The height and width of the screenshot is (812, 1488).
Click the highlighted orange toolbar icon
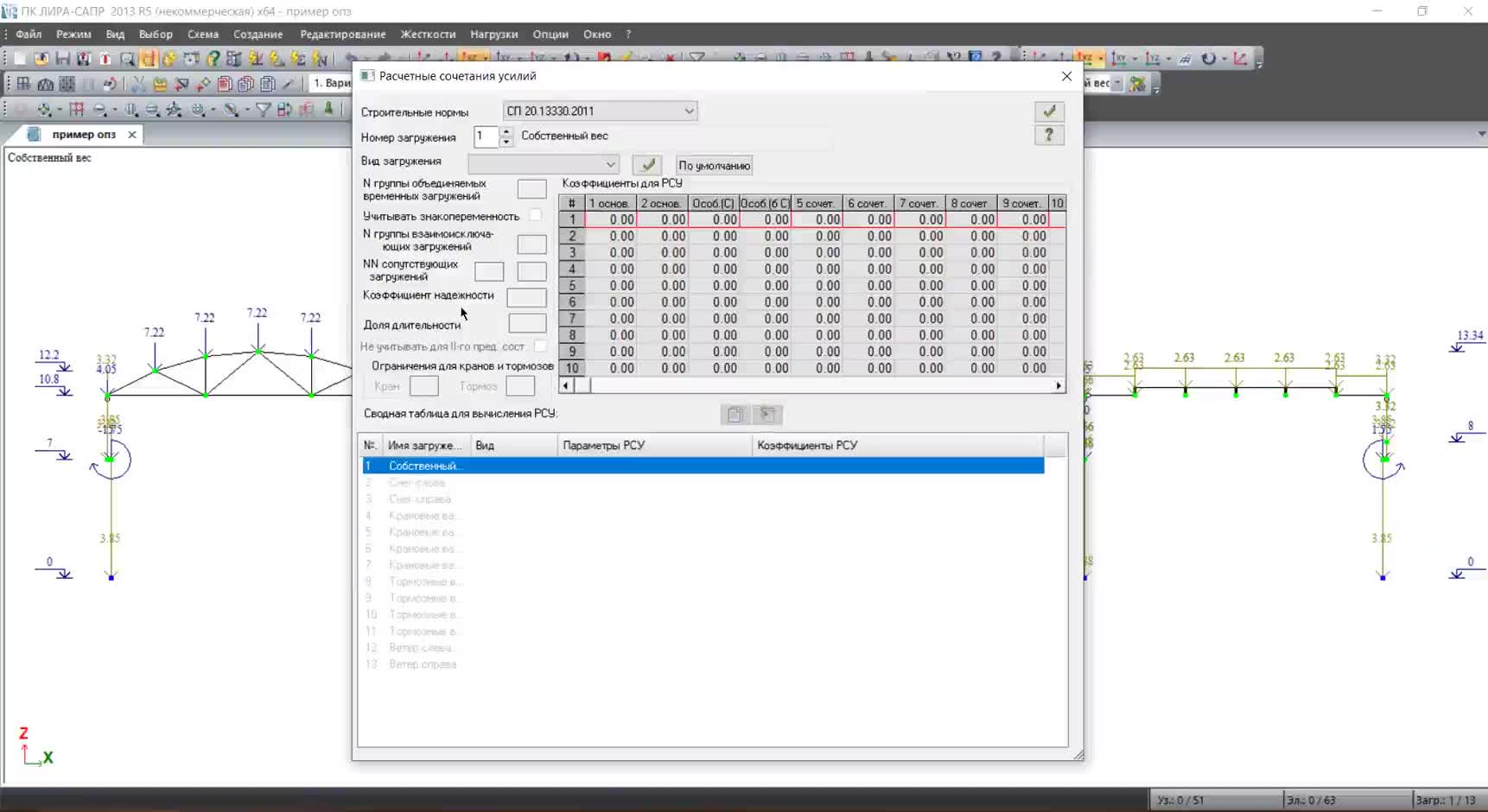(x=149, y=59)
